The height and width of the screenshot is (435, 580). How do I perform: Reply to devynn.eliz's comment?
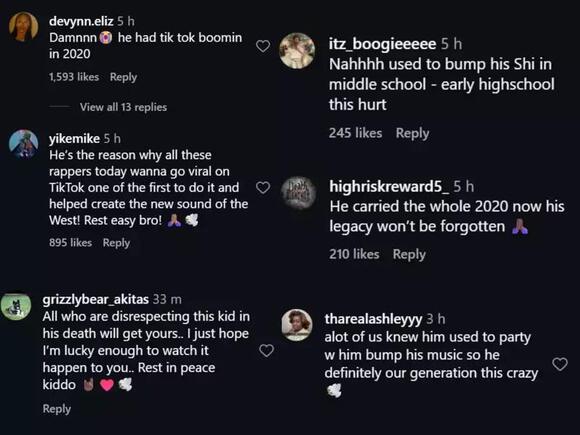pyautogui.click(x=123, y=77)
